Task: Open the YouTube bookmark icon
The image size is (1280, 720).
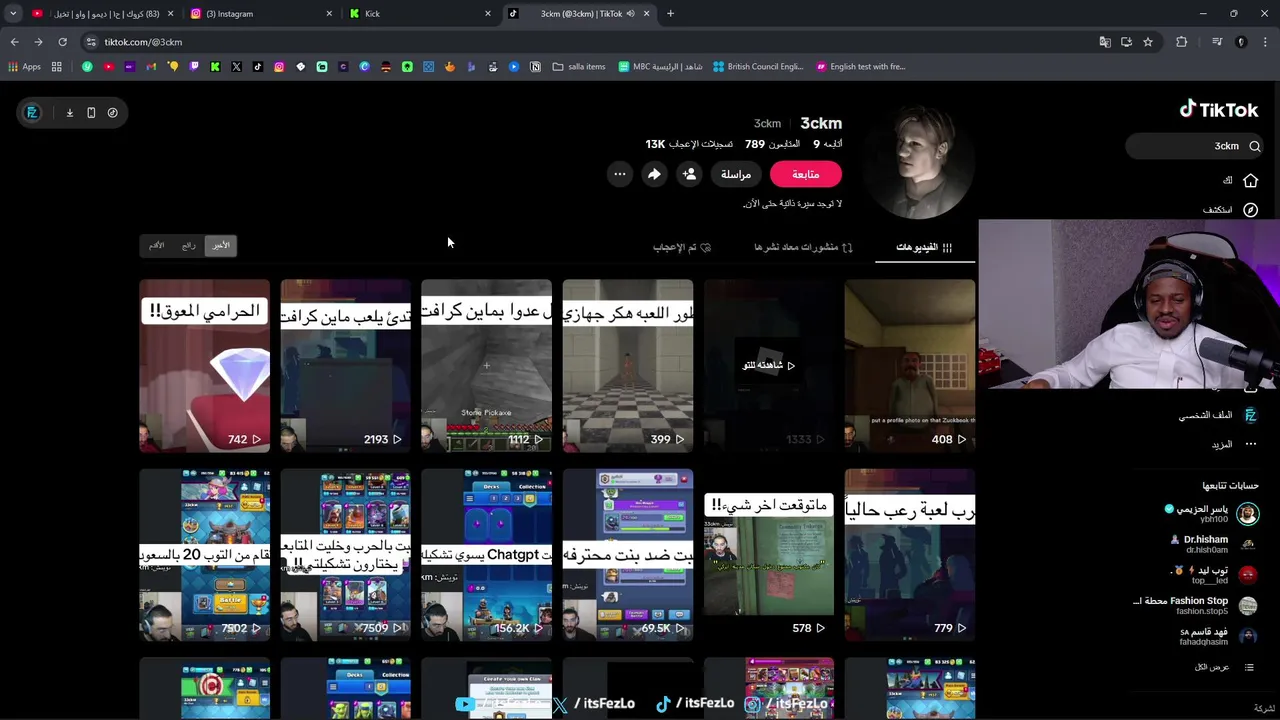Action: tap(109, 67)
